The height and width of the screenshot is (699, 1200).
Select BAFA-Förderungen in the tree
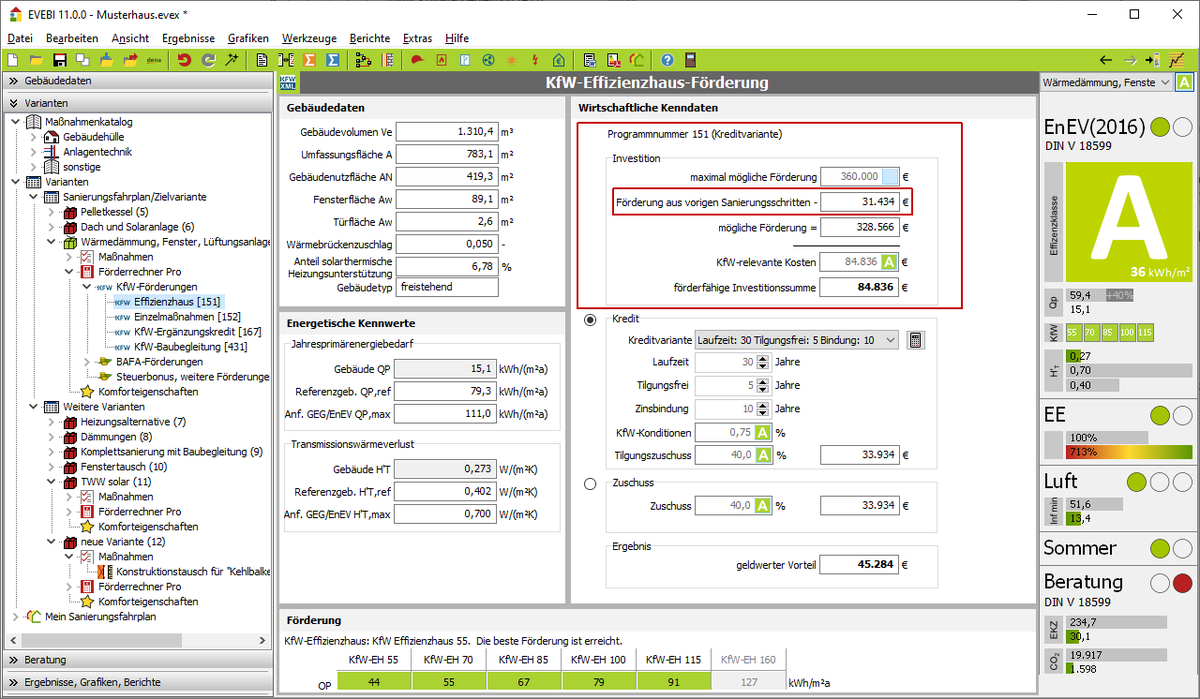tap(160, 362)
